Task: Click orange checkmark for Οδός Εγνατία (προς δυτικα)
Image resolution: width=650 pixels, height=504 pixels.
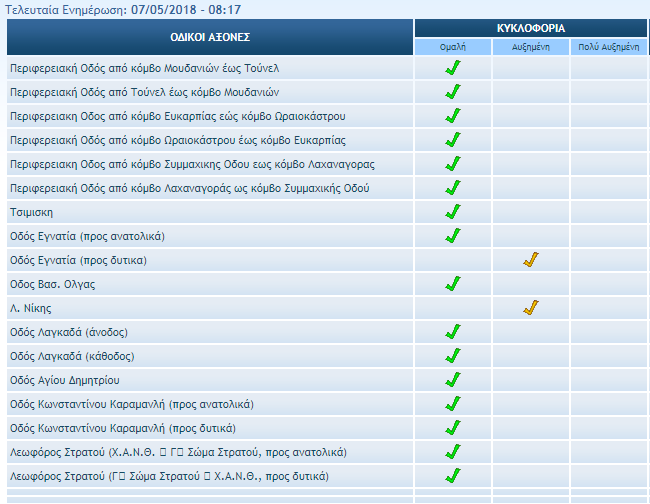Action: pyautogui.click(x=530, y=260)
